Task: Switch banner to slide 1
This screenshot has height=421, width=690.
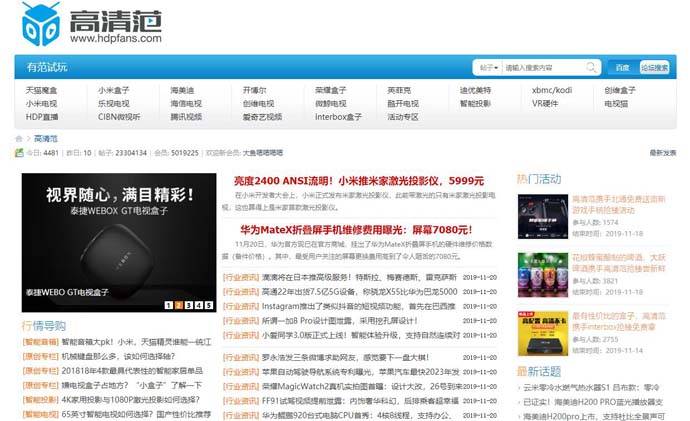Action: pos(169,305)
